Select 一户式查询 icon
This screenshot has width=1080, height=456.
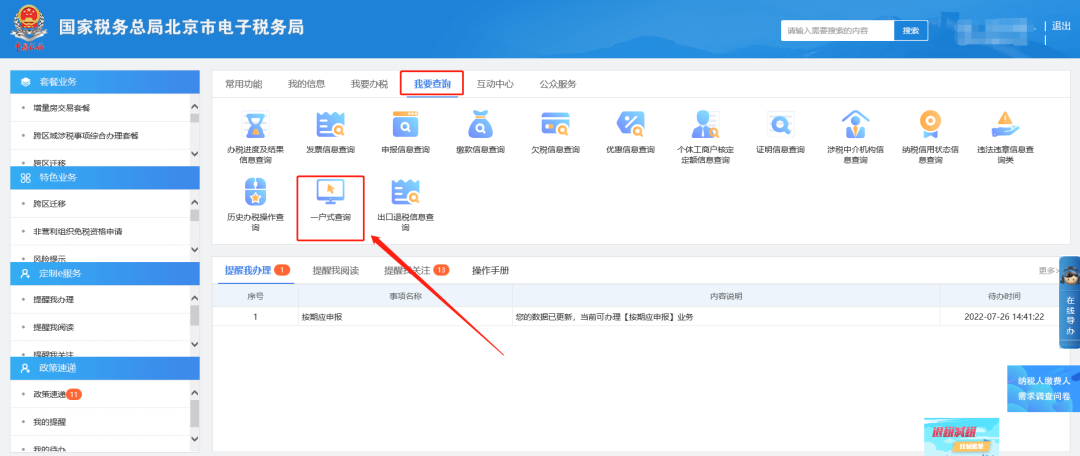(x=330, y=193)
